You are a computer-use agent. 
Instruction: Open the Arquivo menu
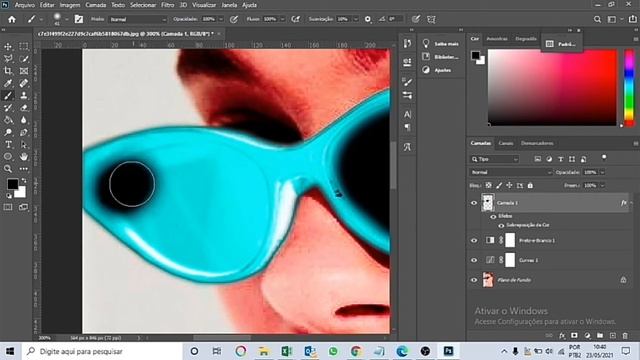(24, 5)
